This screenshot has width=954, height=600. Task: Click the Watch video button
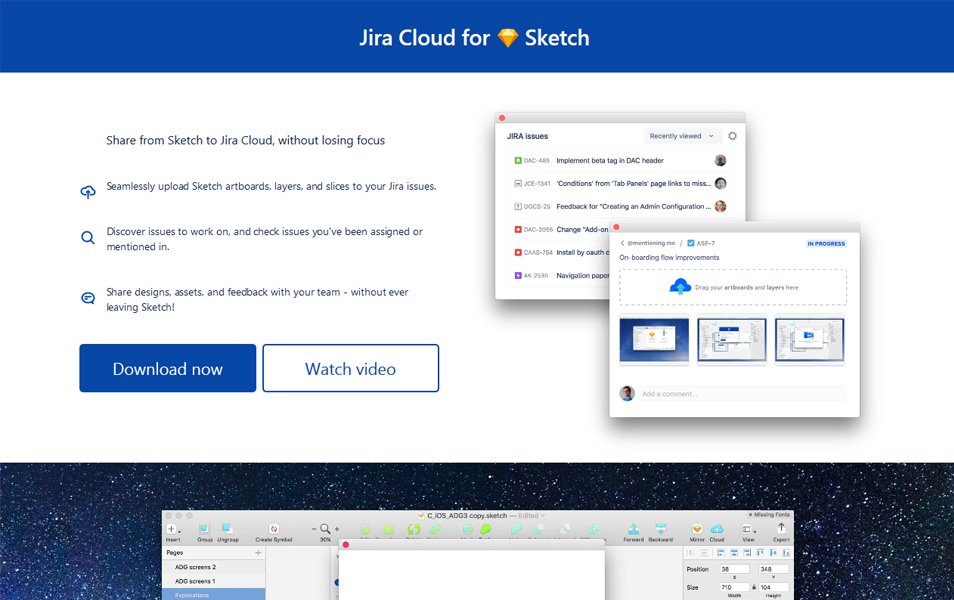coord(350,368)
